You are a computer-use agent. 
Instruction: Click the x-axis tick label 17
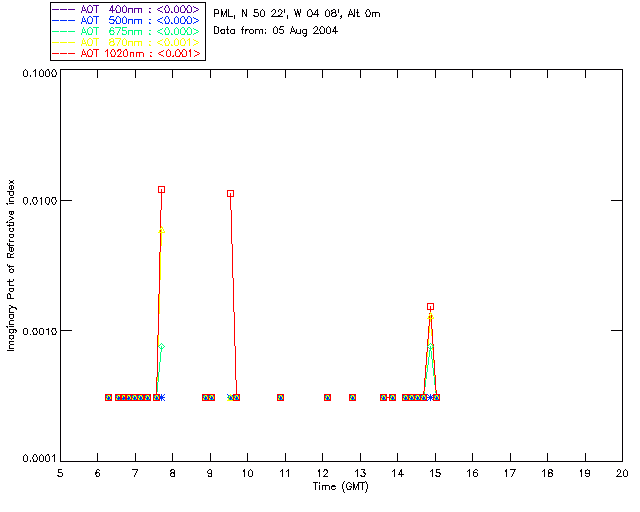[x=510, y=473]
